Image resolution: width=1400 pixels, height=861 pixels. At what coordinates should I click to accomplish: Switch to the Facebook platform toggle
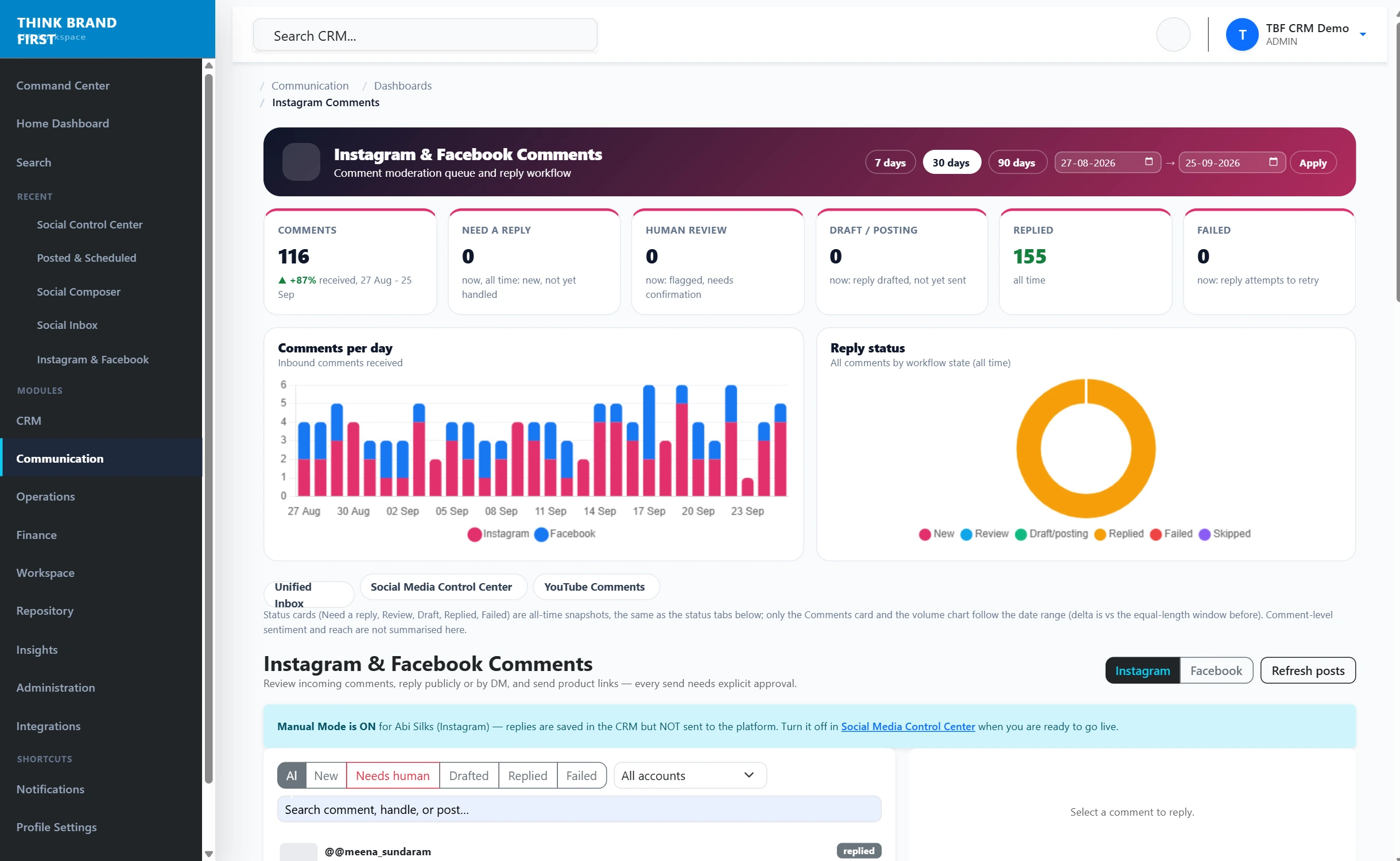[1216, 670]
